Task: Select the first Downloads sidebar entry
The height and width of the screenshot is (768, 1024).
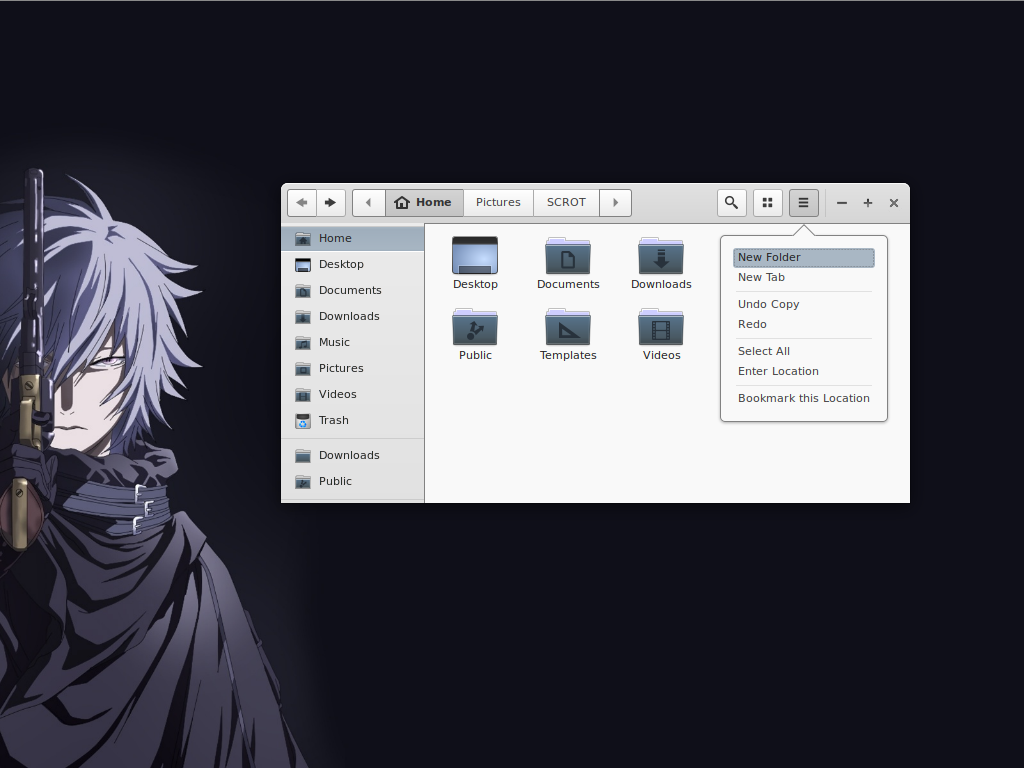Action: pyautogui.click(x=353, y=317)
